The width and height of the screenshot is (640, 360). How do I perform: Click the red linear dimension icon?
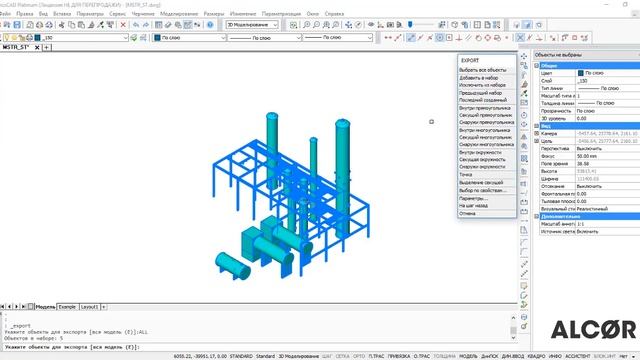388,38
